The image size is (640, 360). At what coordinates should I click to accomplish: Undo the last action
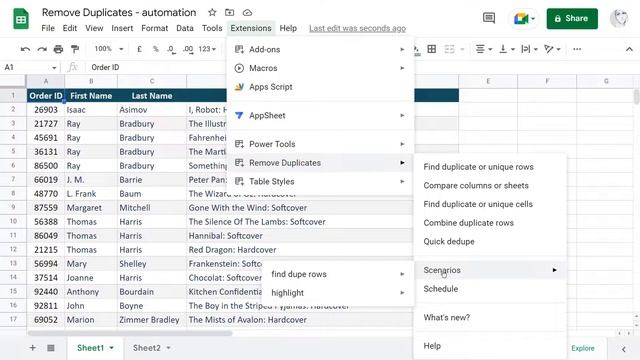click(x=25, y=49)
